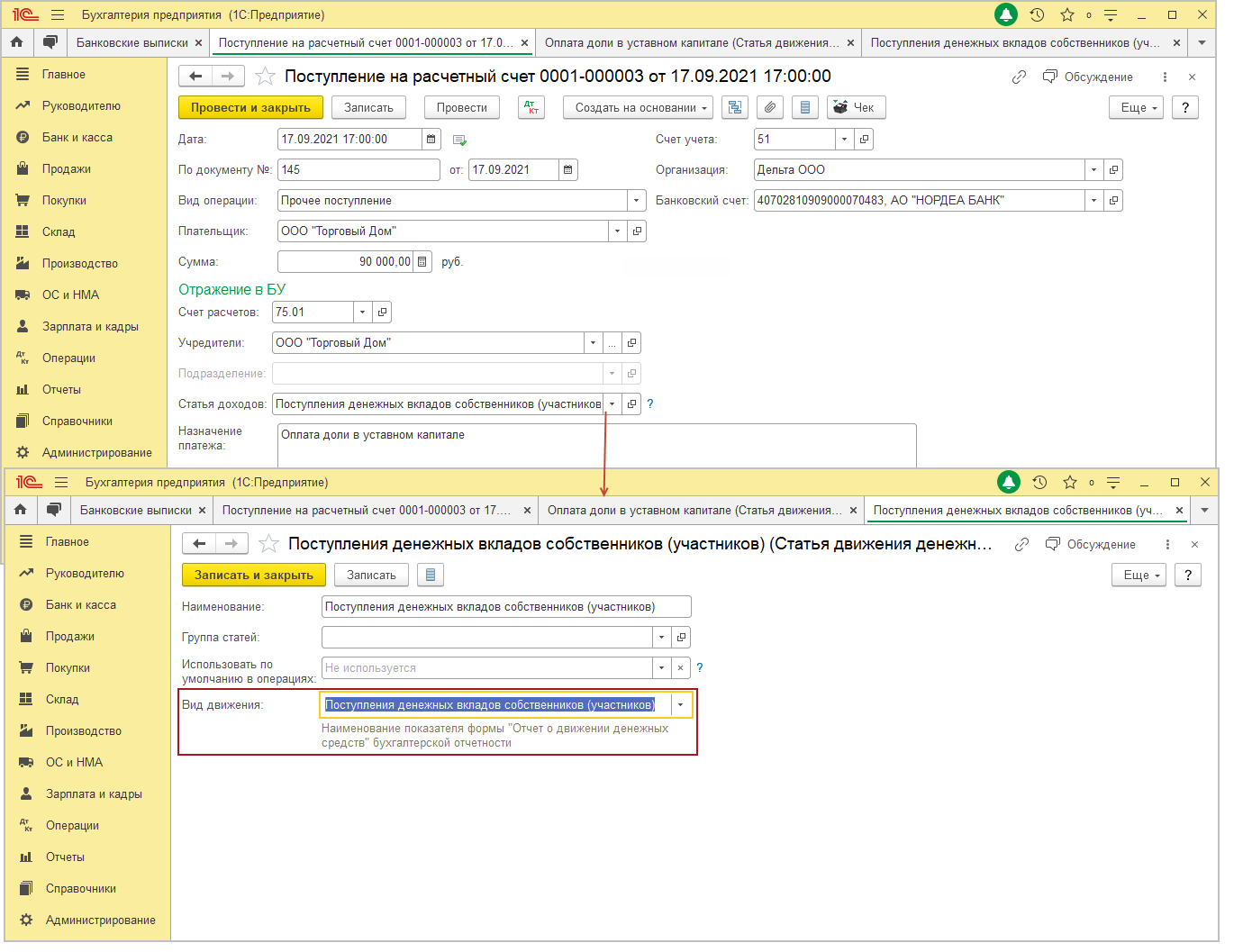Screen dimensions: 1243x952
Task: Open ОС и НМА in lower sidebar
Action: coord(74,762)
